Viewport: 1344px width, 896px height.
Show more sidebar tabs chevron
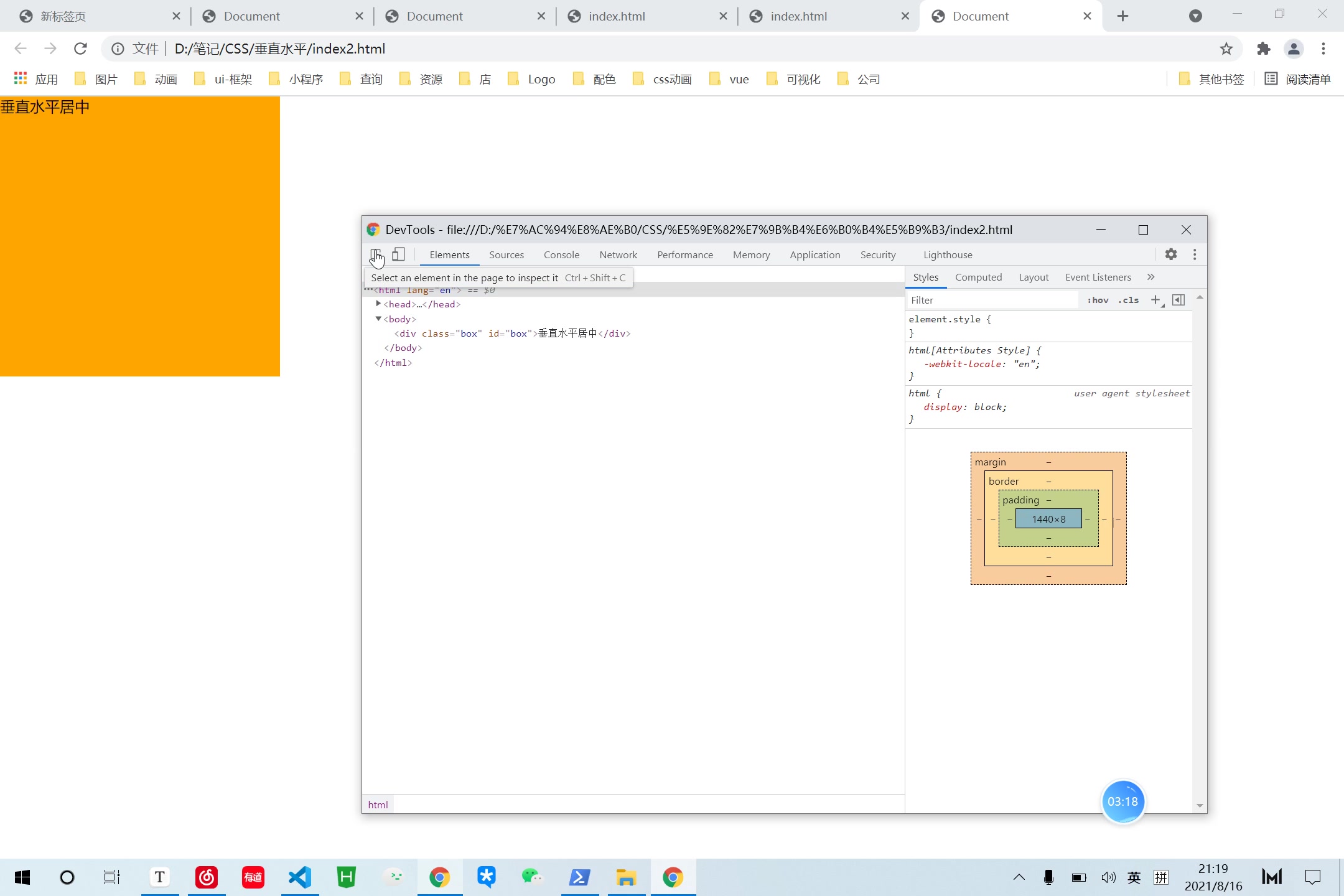pyautogui.click(x=1151, y=277)
